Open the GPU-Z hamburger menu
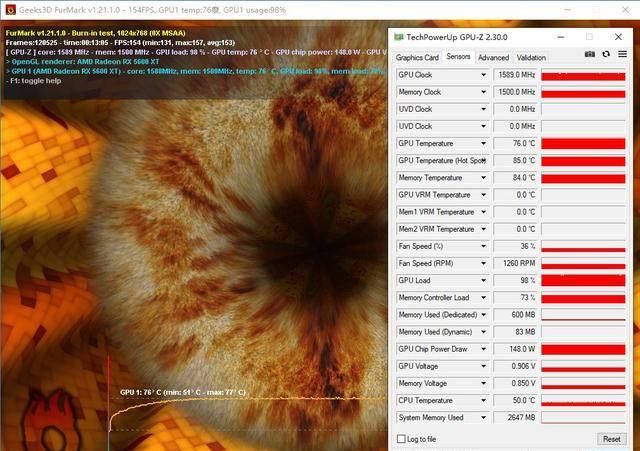This screenshot has height=451, width=640. (622, 54)
